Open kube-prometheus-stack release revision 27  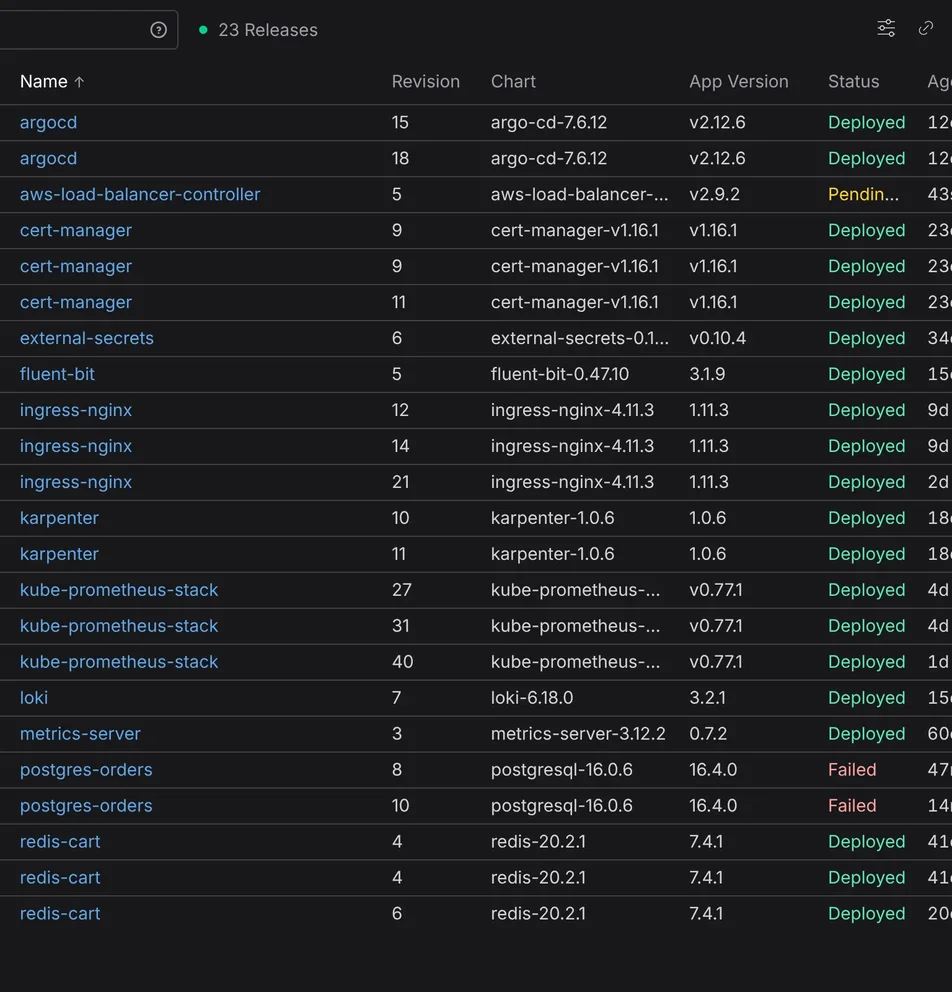coord(119,590)
